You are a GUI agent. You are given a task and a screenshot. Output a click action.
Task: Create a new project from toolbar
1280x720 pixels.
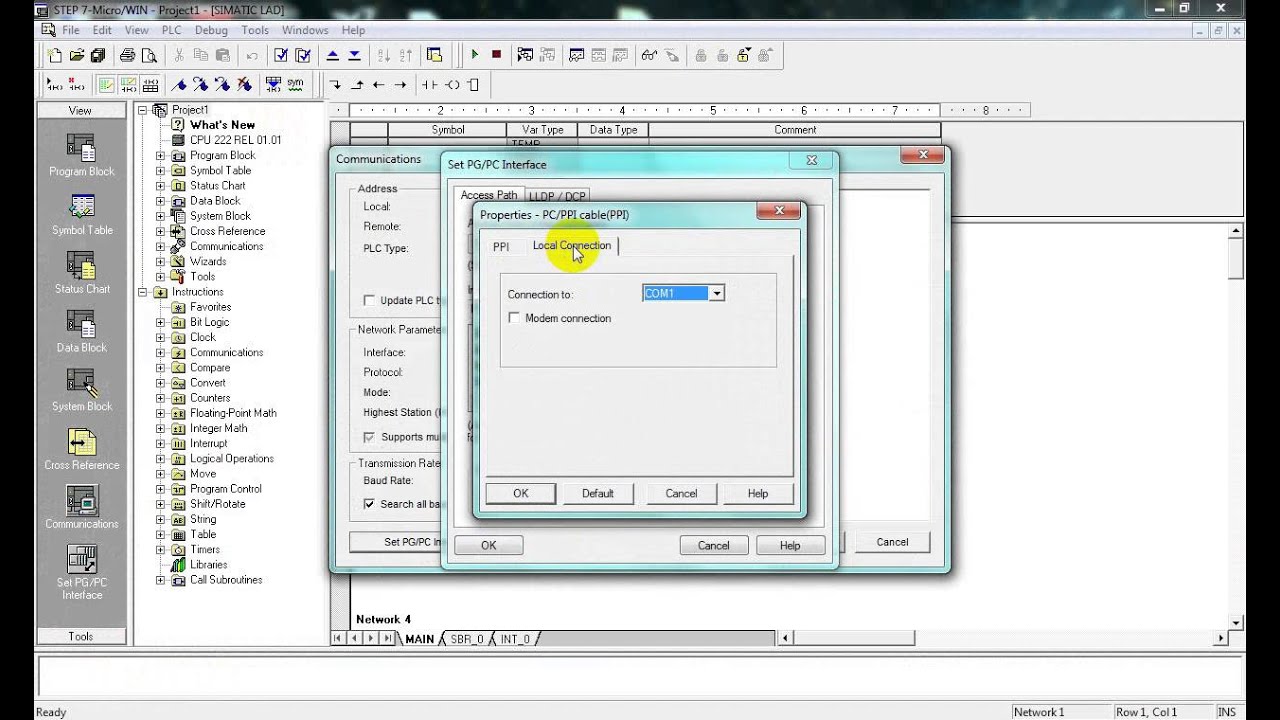pyautogui.click(x=55, y=55)
